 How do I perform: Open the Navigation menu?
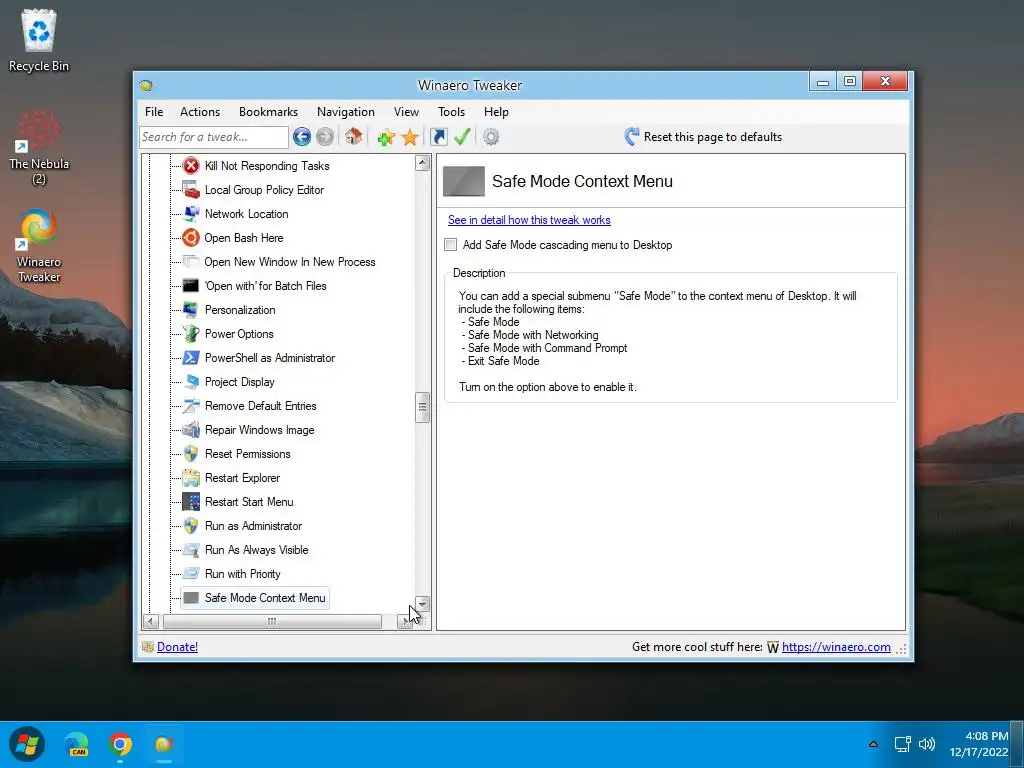point(345,112)
